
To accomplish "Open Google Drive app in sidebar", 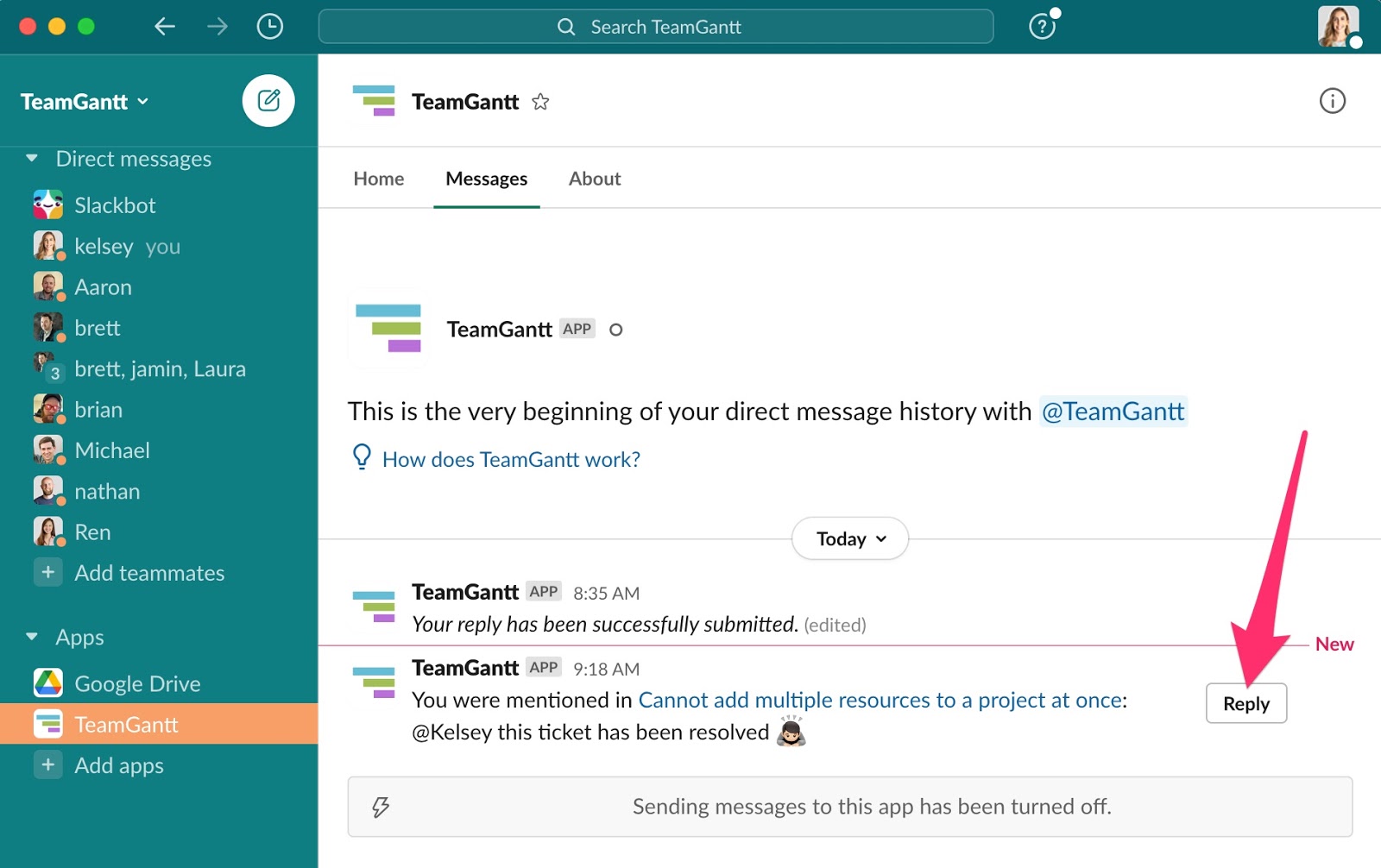I will 137,683.
